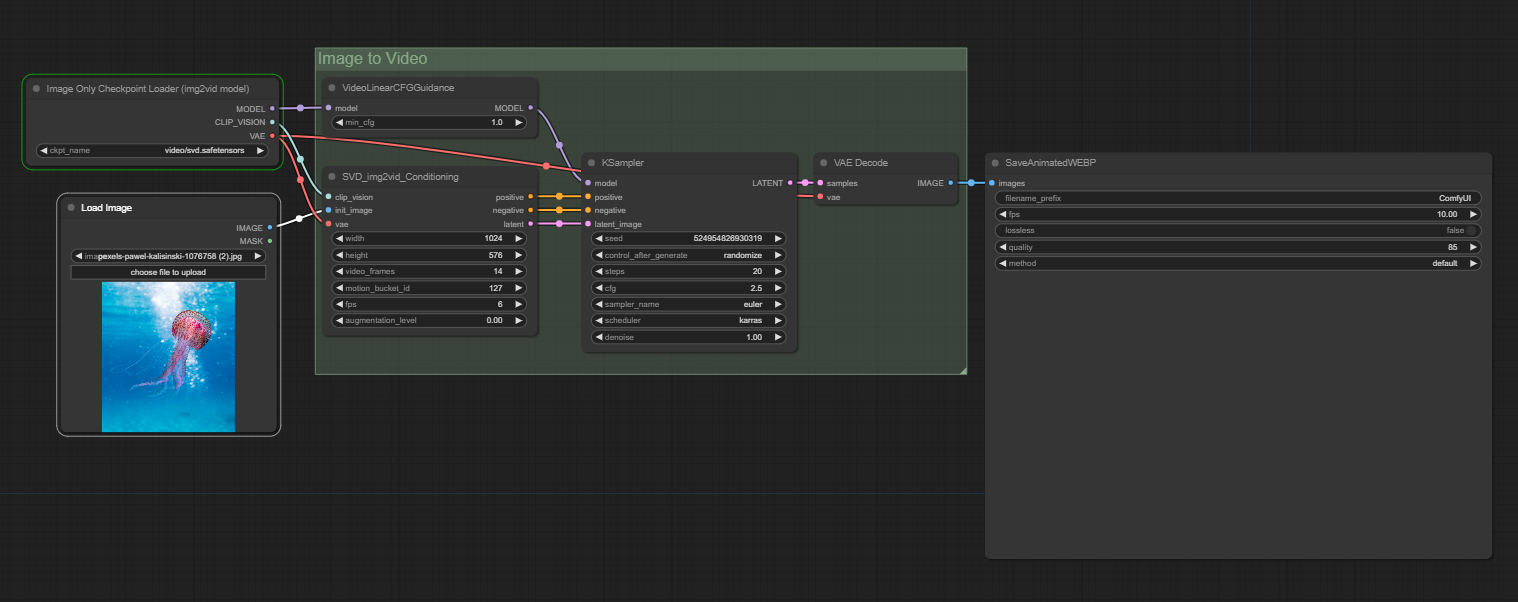Click the IMAGE output port on VAE Decode
The height and width of the screenshot is (602, 1518).
tap(950, 183)
